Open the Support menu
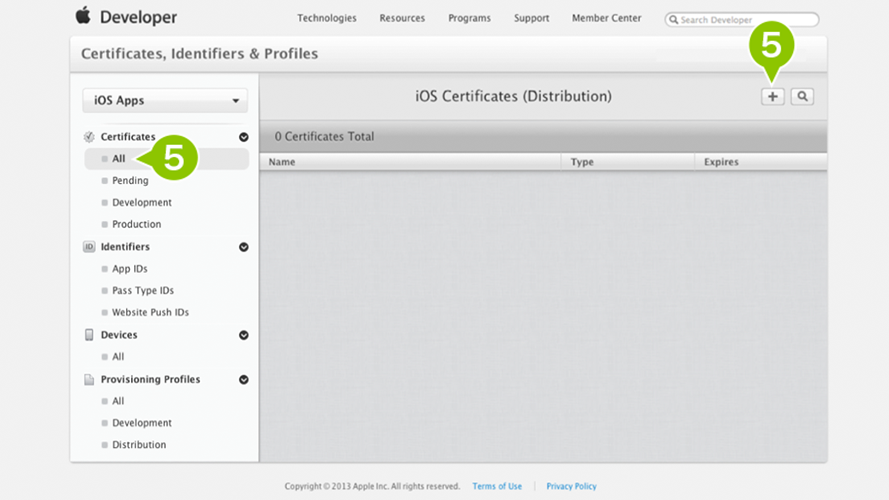 [x=531, y=18]
